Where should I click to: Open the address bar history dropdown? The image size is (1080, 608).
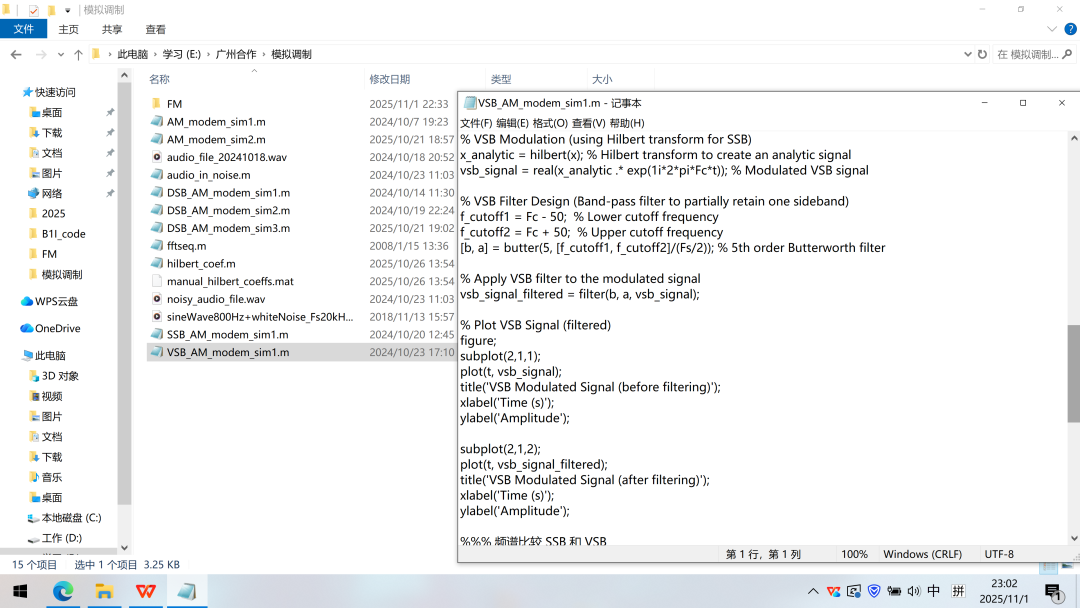coord(967,54)
